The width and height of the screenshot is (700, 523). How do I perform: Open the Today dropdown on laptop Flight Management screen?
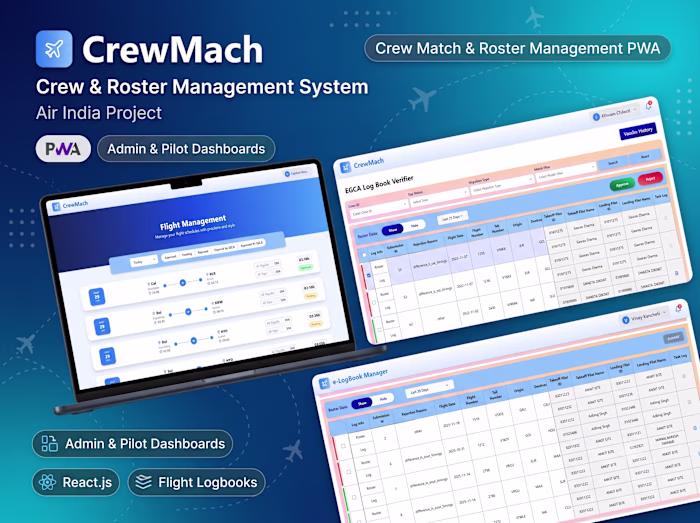[144, 262]
